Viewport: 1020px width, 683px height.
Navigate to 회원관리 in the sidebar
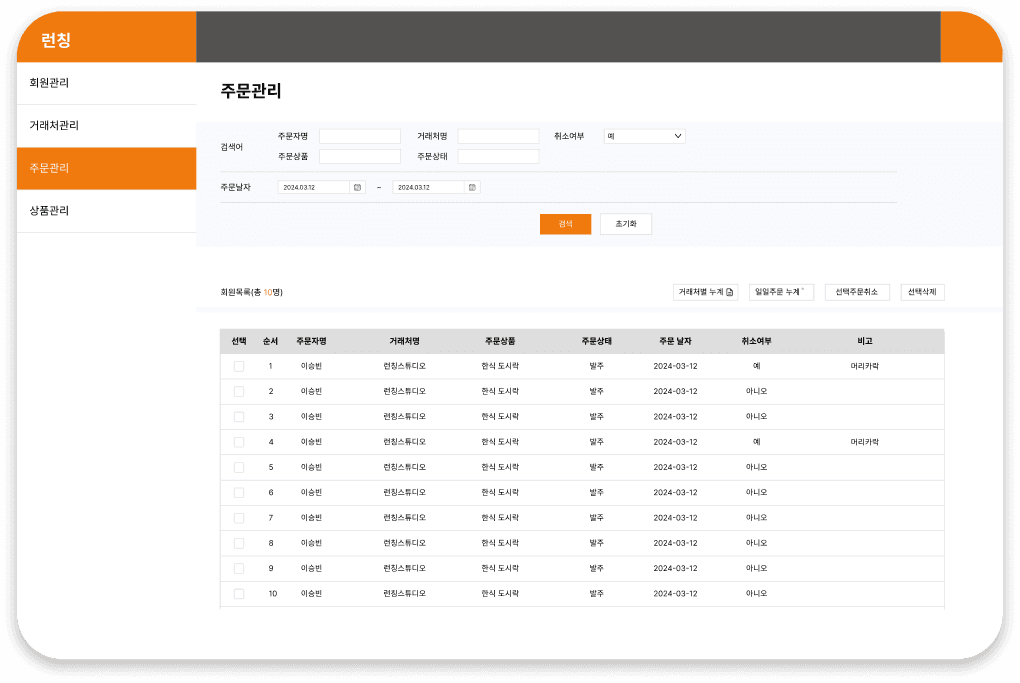[50, 83]
